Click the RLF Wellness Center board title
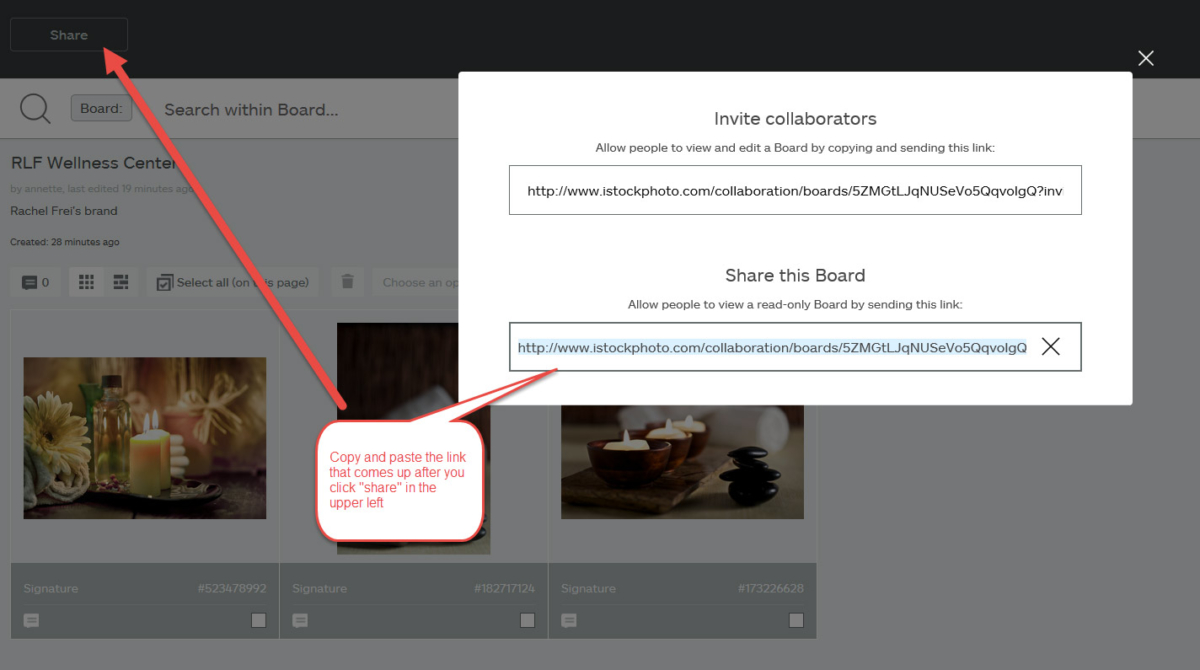1200x670 pixels. point(94,163)
